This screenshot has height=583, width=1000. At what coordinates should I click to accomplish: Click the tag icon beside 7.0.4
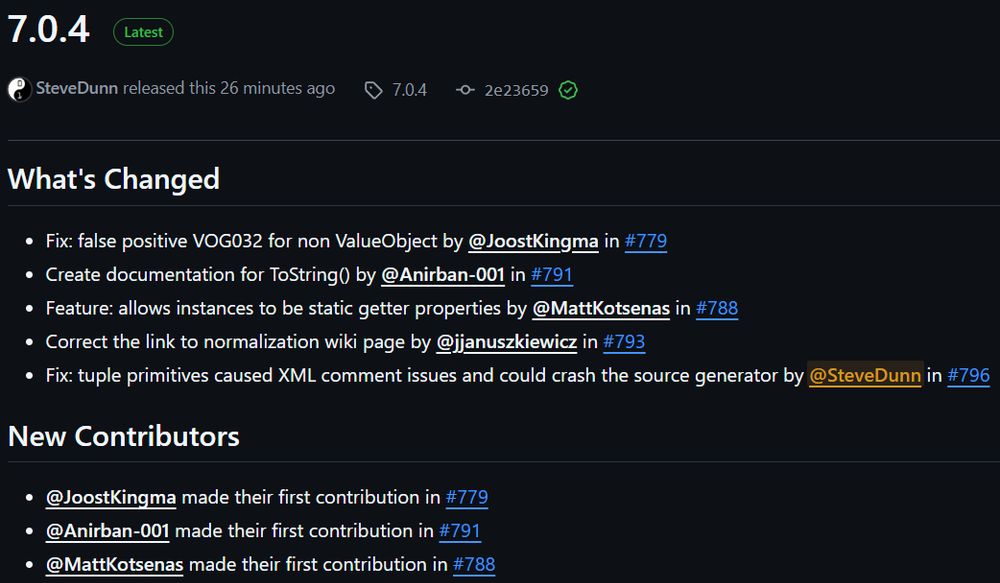tap(373, 90)
